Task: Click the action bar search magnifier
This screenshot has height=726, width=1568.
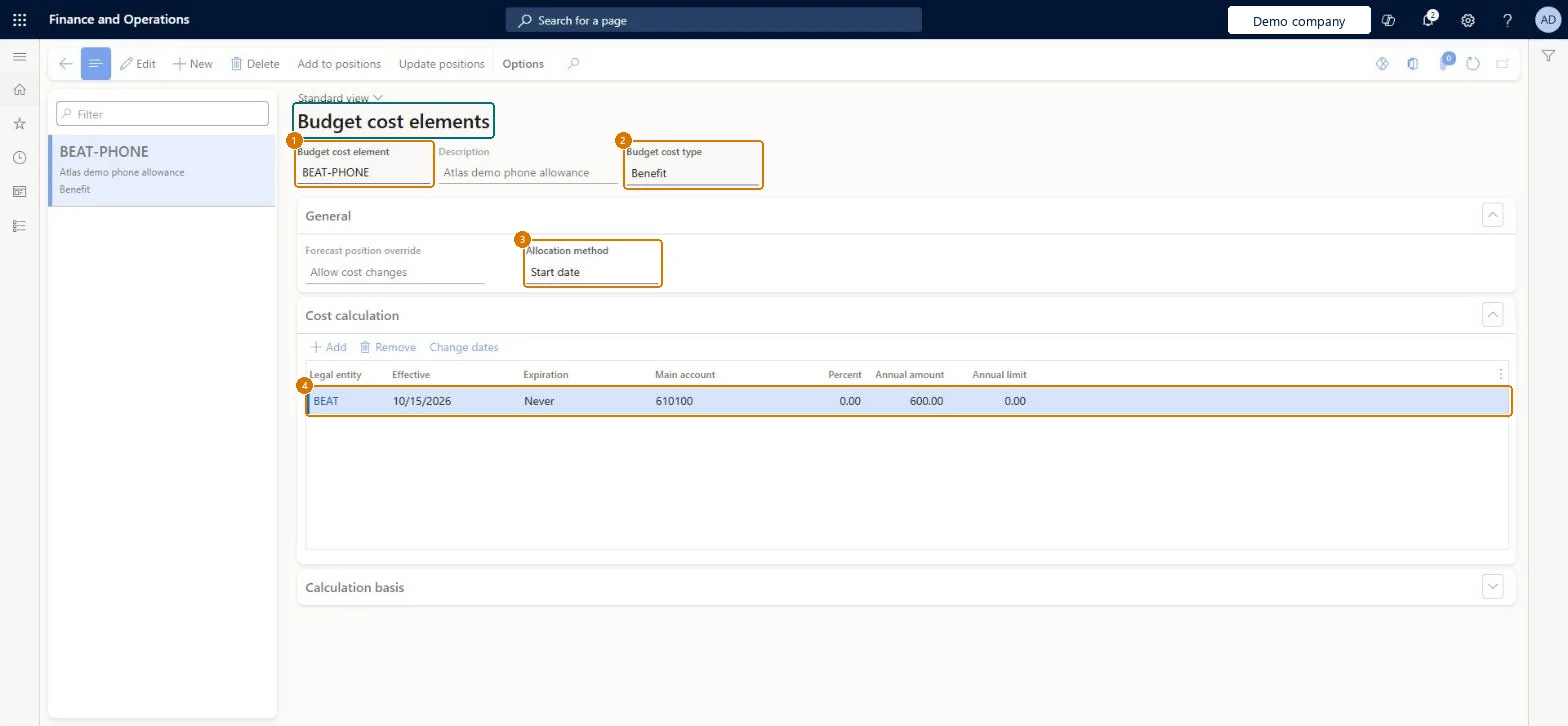Action: [573, 64]
